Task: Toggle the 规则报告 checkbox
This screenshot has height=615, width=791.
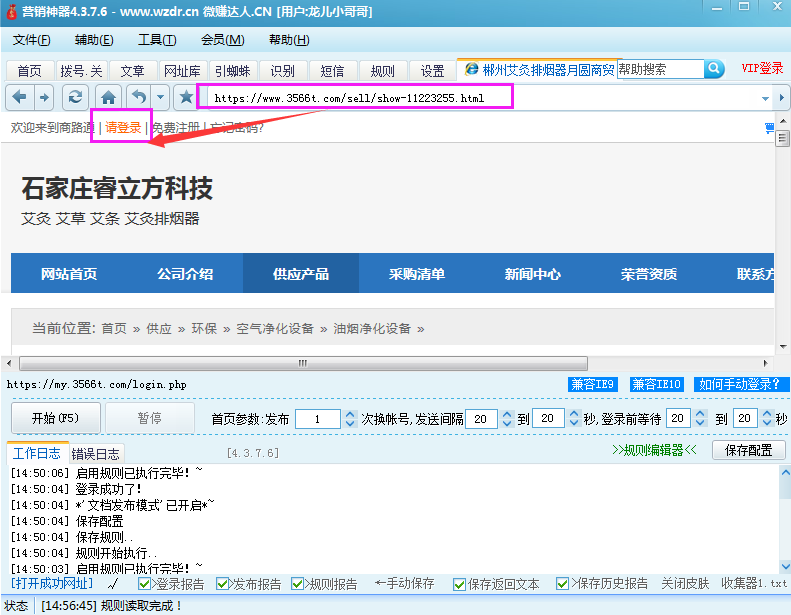Action: tap(298, 584)
